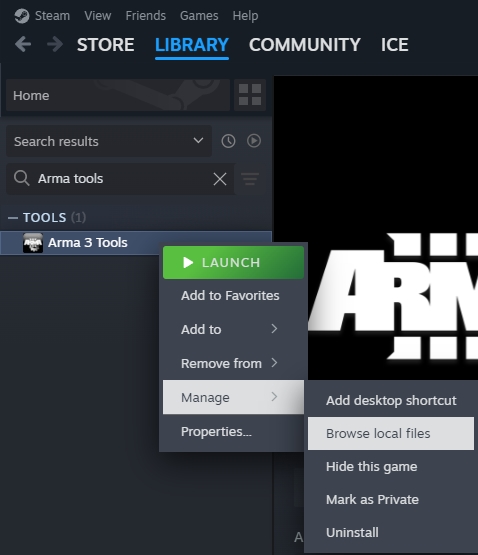Open the Steam menu
Viewport: 478px width, 555px height.
(x=52, y=16)
